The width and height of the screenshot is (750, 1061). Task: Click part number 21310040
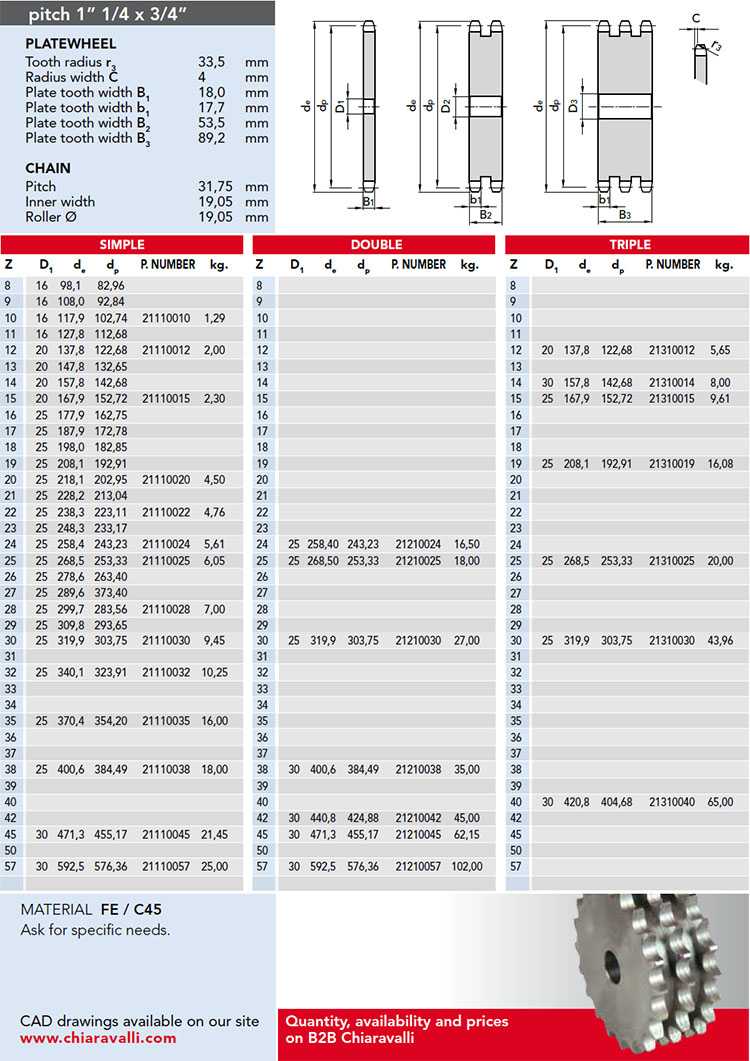671,802
